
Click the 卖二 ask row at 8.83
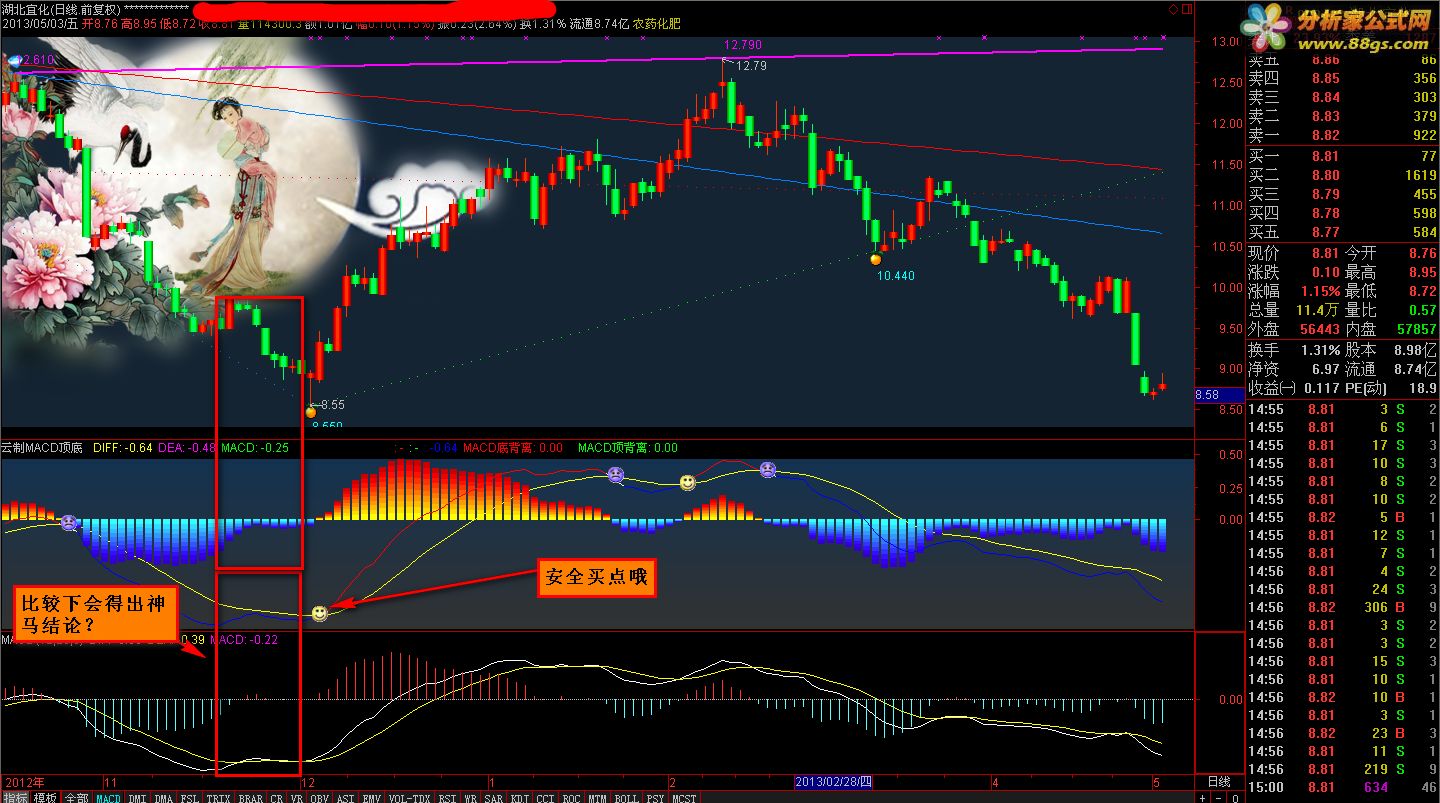(x=1343, y=117)
